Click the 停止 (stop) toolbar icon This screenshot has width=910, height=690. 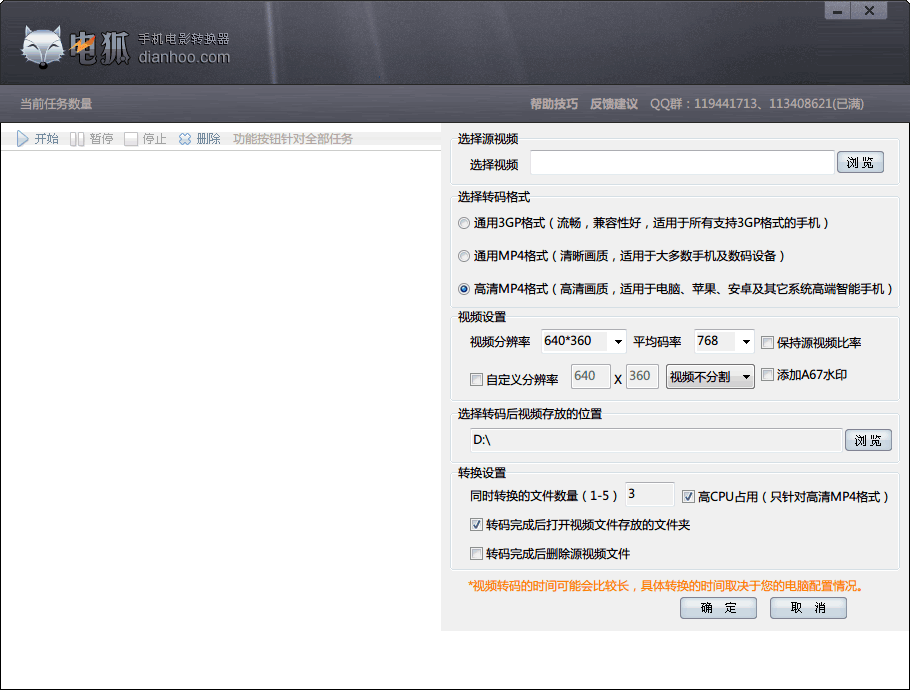[131, 139]
